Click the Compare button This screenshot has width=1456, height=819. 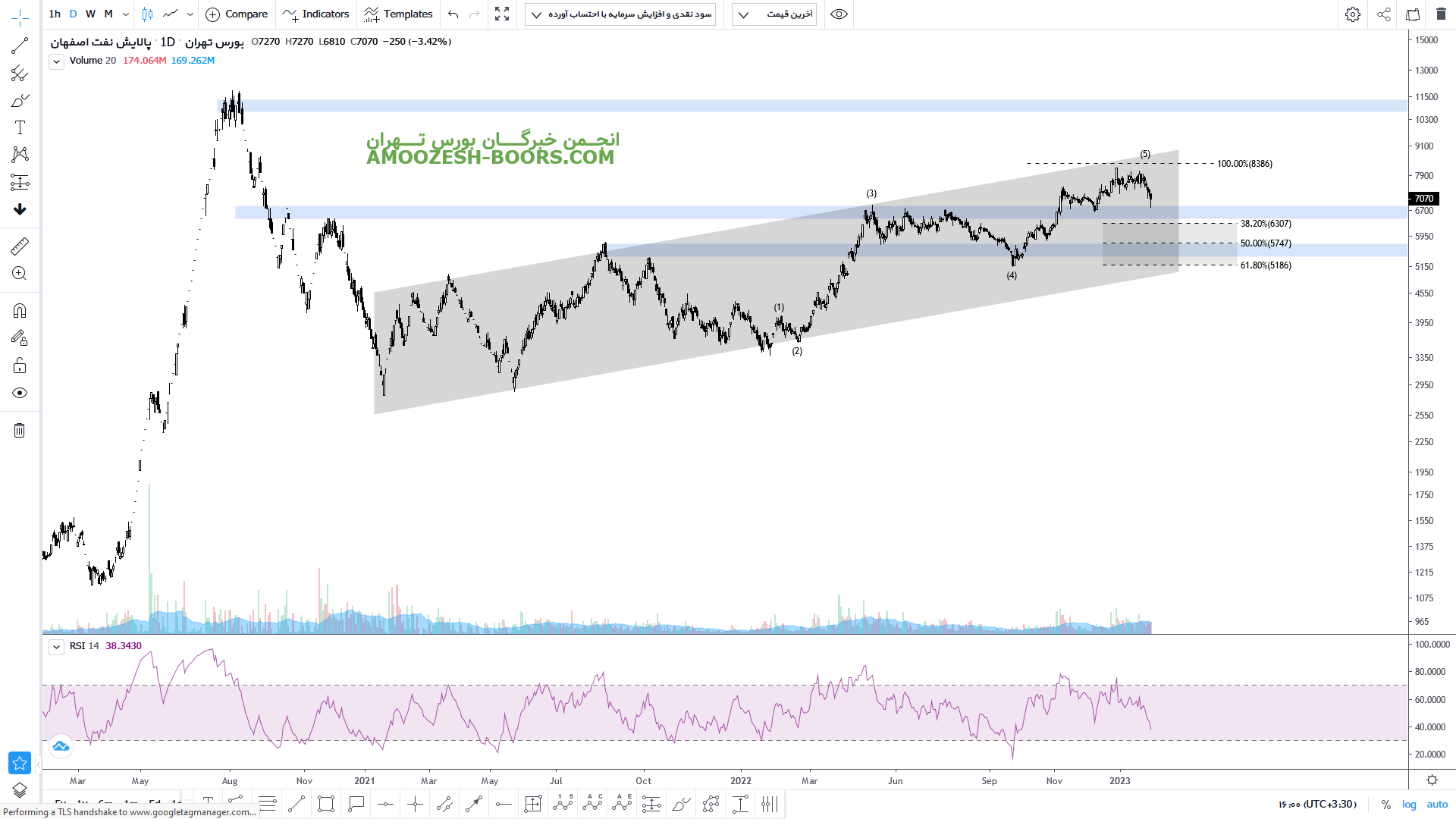[x=237, y=14]
